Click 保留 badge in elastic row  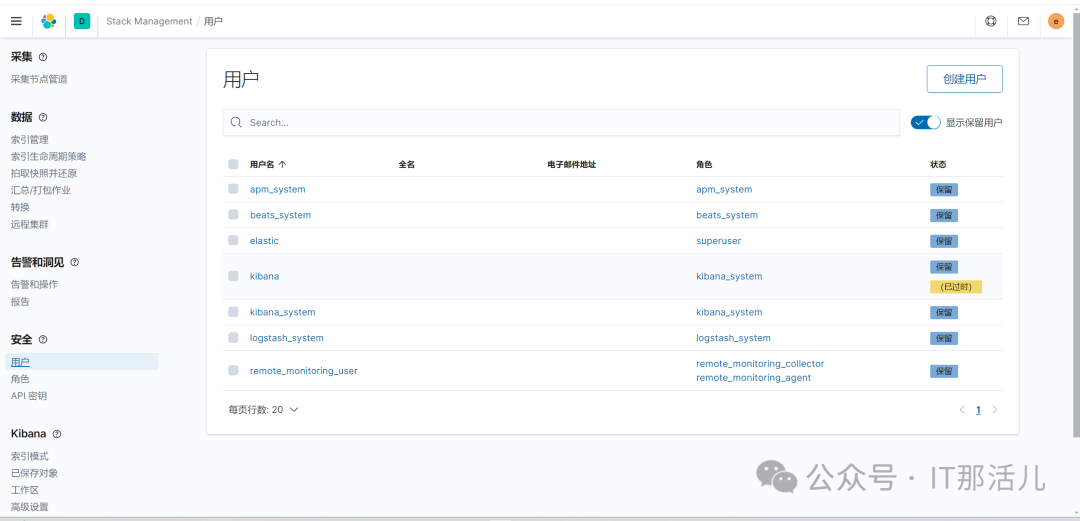[944, 241]
